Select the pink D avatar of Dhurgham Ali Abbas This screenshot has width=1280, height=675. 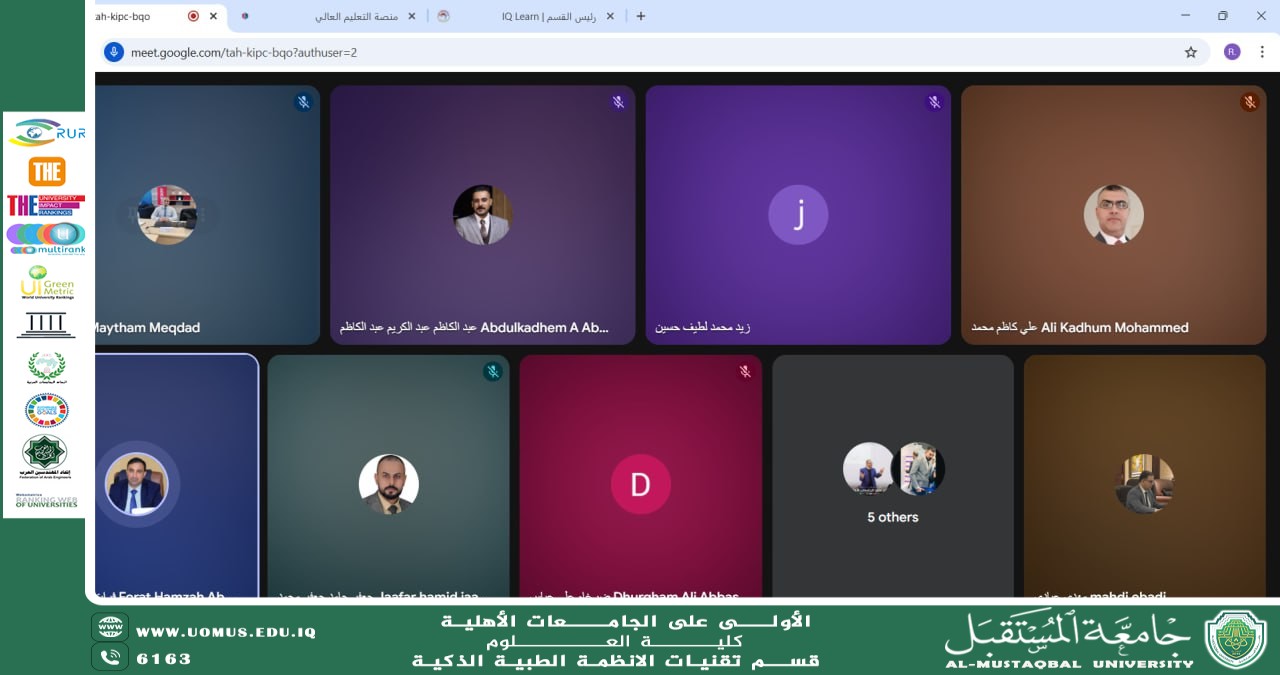(x=640, y=484)
